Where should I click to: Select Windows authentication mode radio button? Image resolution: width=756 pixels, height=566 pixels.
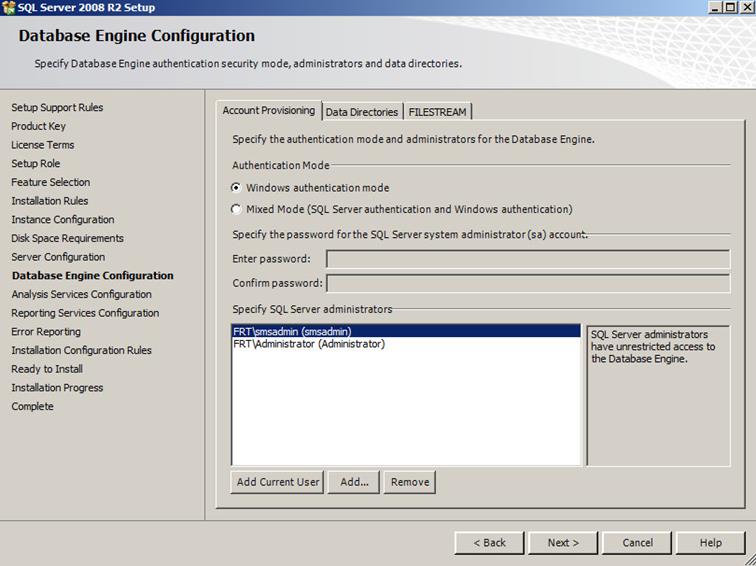tap(236, 188)
